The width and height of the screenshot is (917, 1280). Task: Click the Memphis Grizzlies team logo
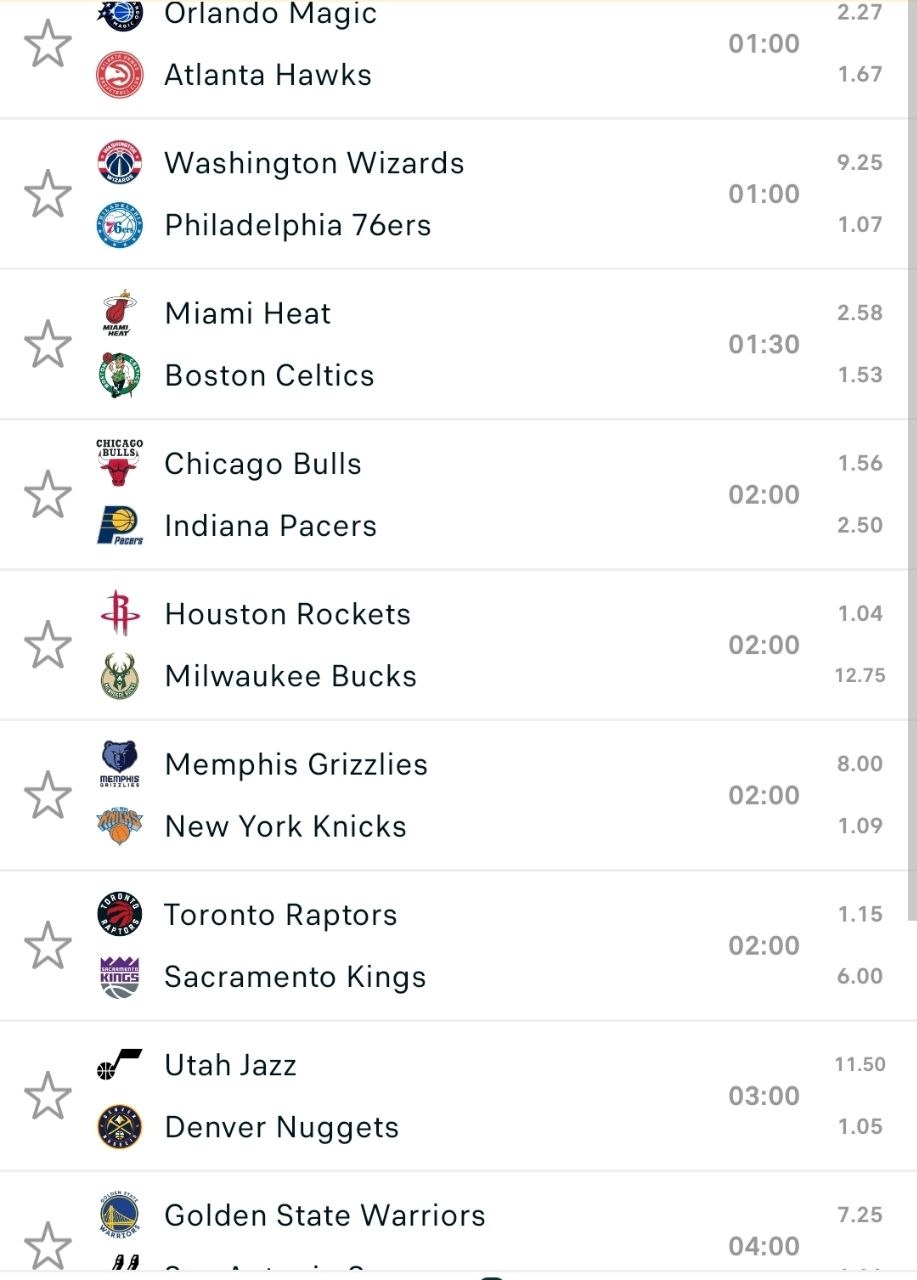pos(120,764)
